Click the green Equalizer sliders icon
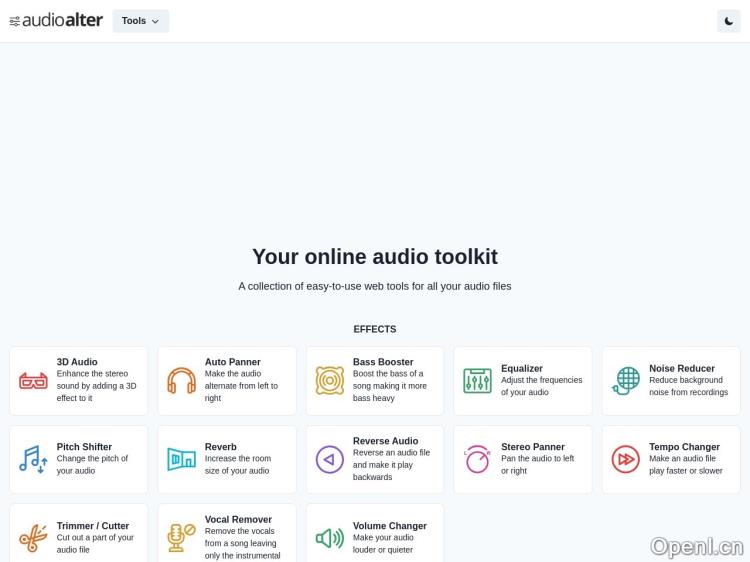 pos(477,381)
